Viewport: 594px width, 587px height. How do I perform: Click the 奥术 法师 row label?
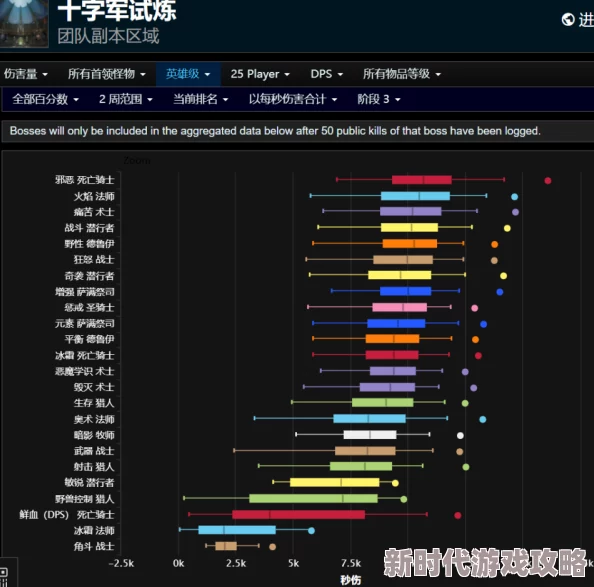94,419
